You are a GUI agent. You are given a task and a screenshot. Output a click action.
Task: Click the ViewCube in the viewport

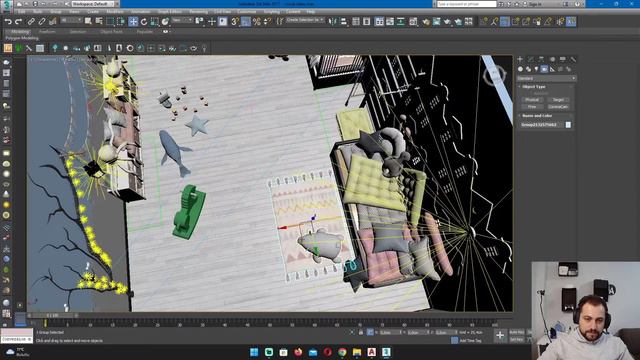[494, 75]
